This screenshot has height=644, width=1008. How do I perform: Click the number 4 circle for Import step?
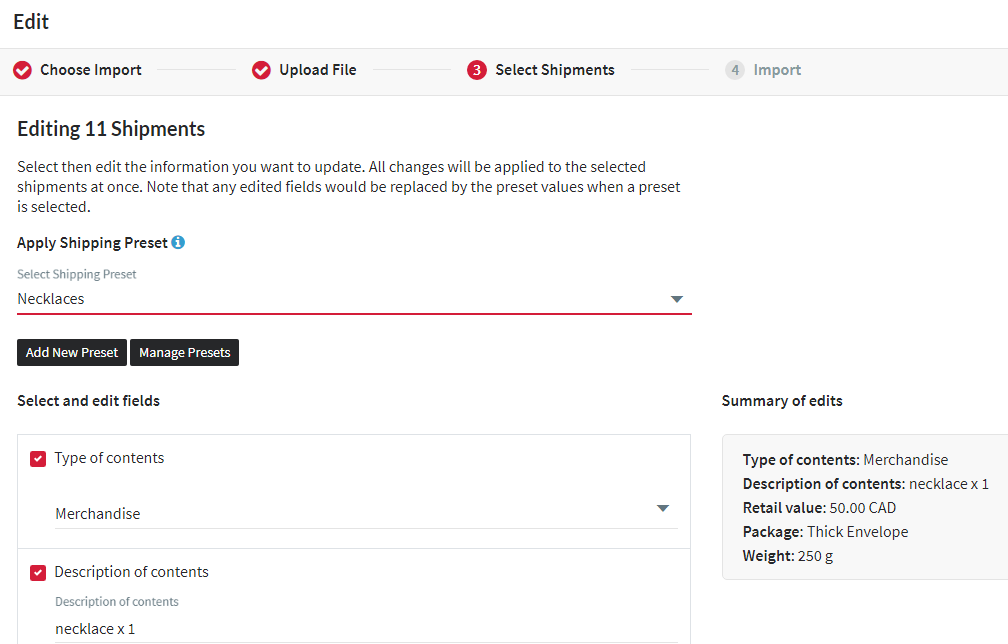[x=735, y=70]
